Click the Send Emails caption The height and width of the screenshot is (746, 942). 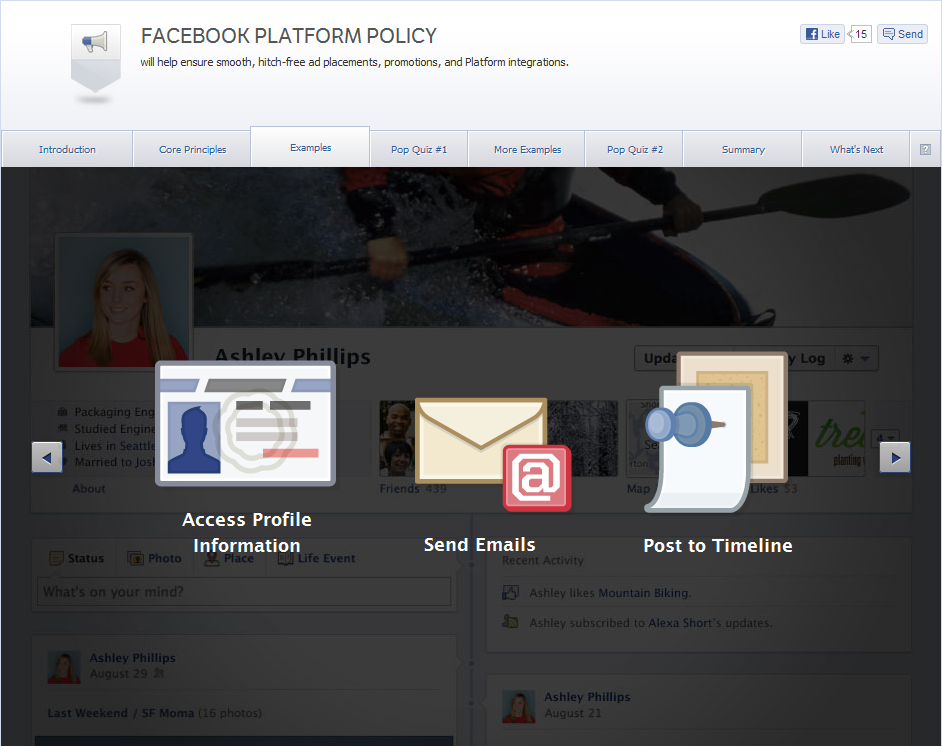click(479, 545)
